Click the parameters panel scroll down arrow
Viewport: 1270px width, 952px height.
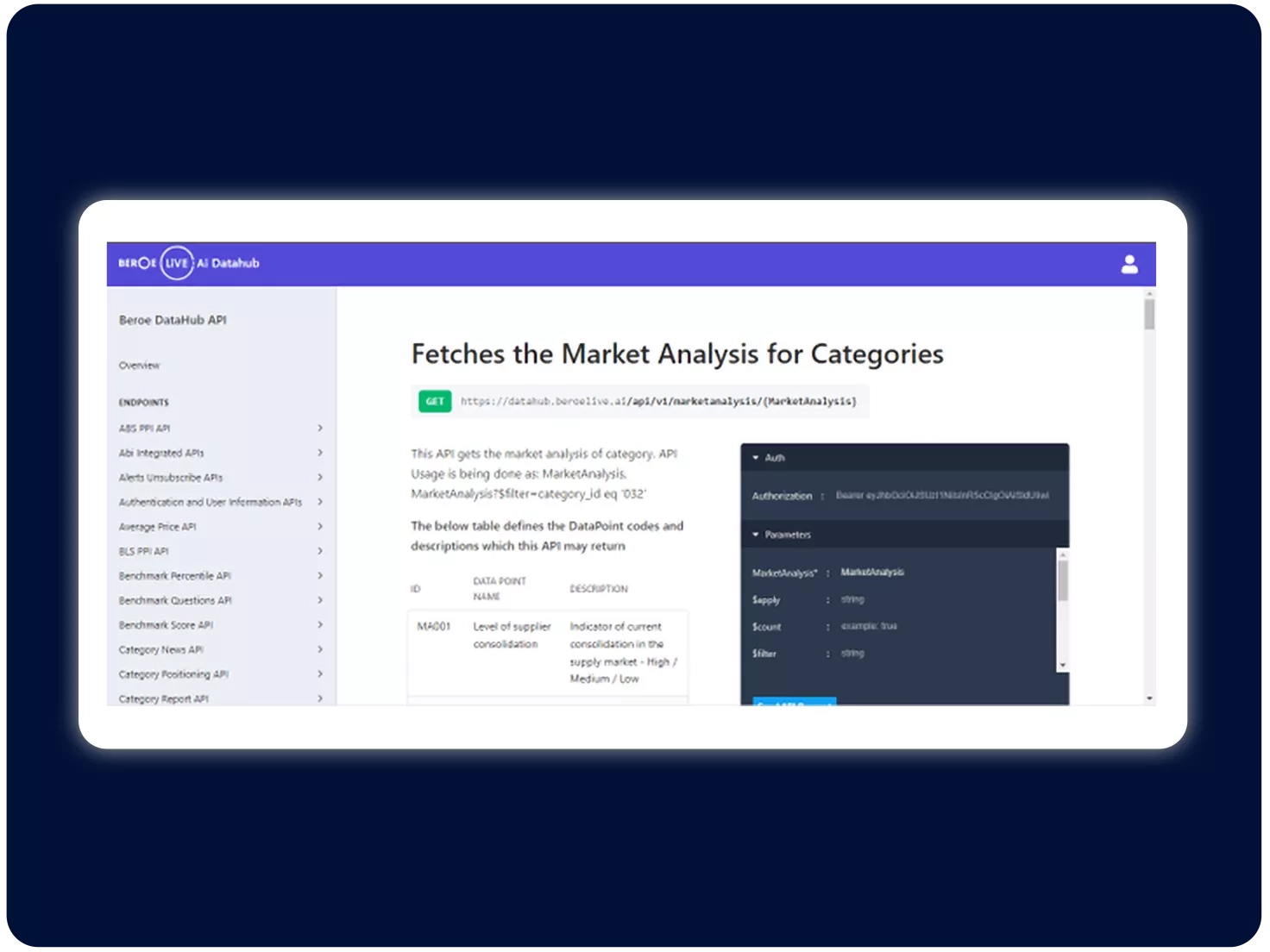coord(1063,666)
